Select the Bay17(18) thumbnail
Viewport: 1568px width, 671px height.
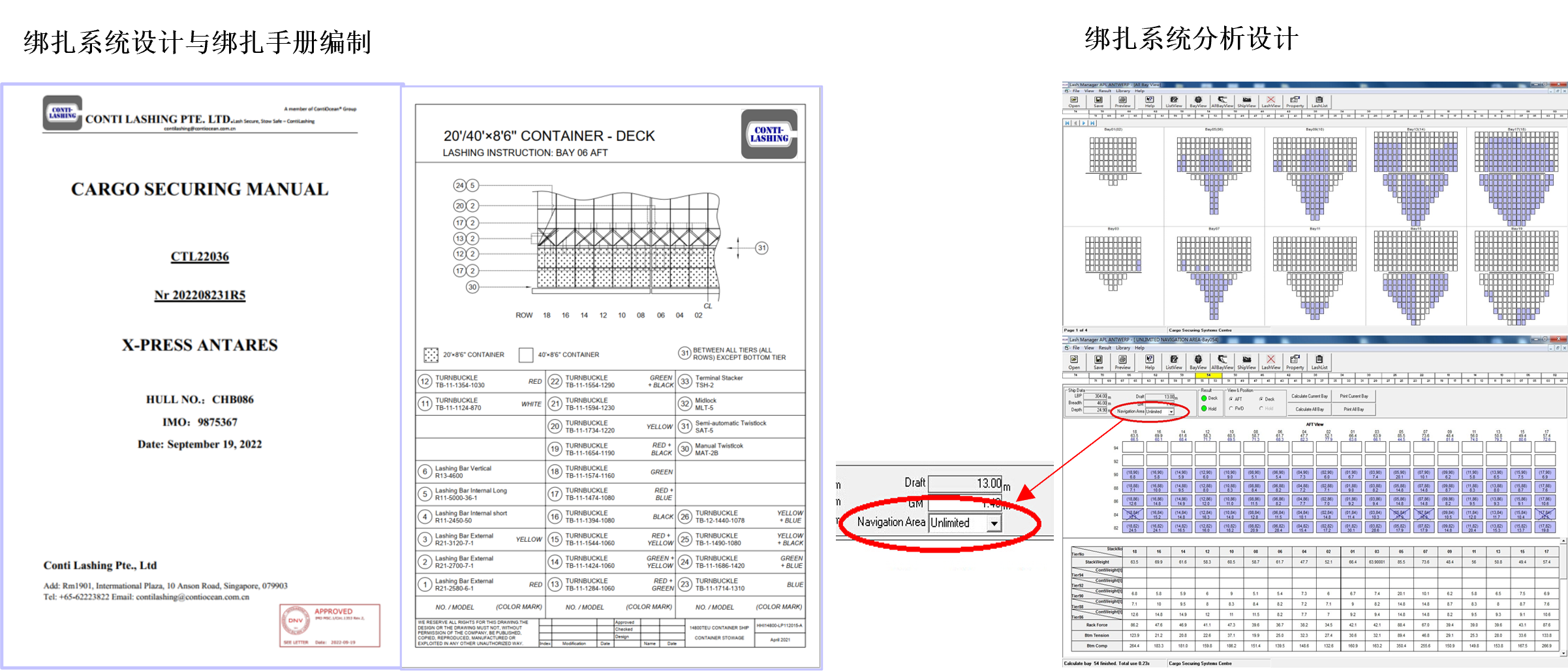1516,178
